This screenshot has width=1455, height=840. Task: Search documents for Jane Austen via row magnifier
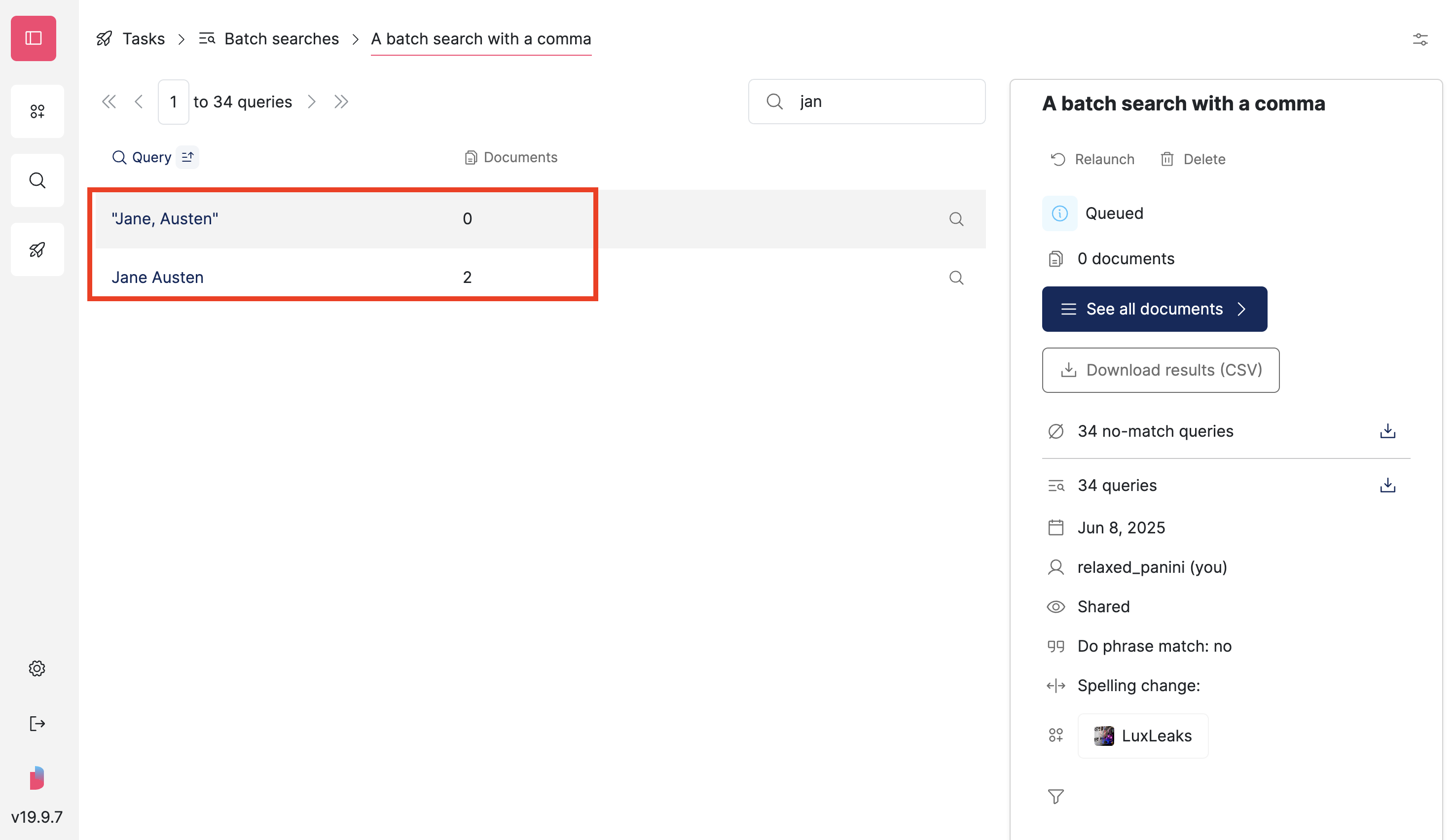[956, 278]
